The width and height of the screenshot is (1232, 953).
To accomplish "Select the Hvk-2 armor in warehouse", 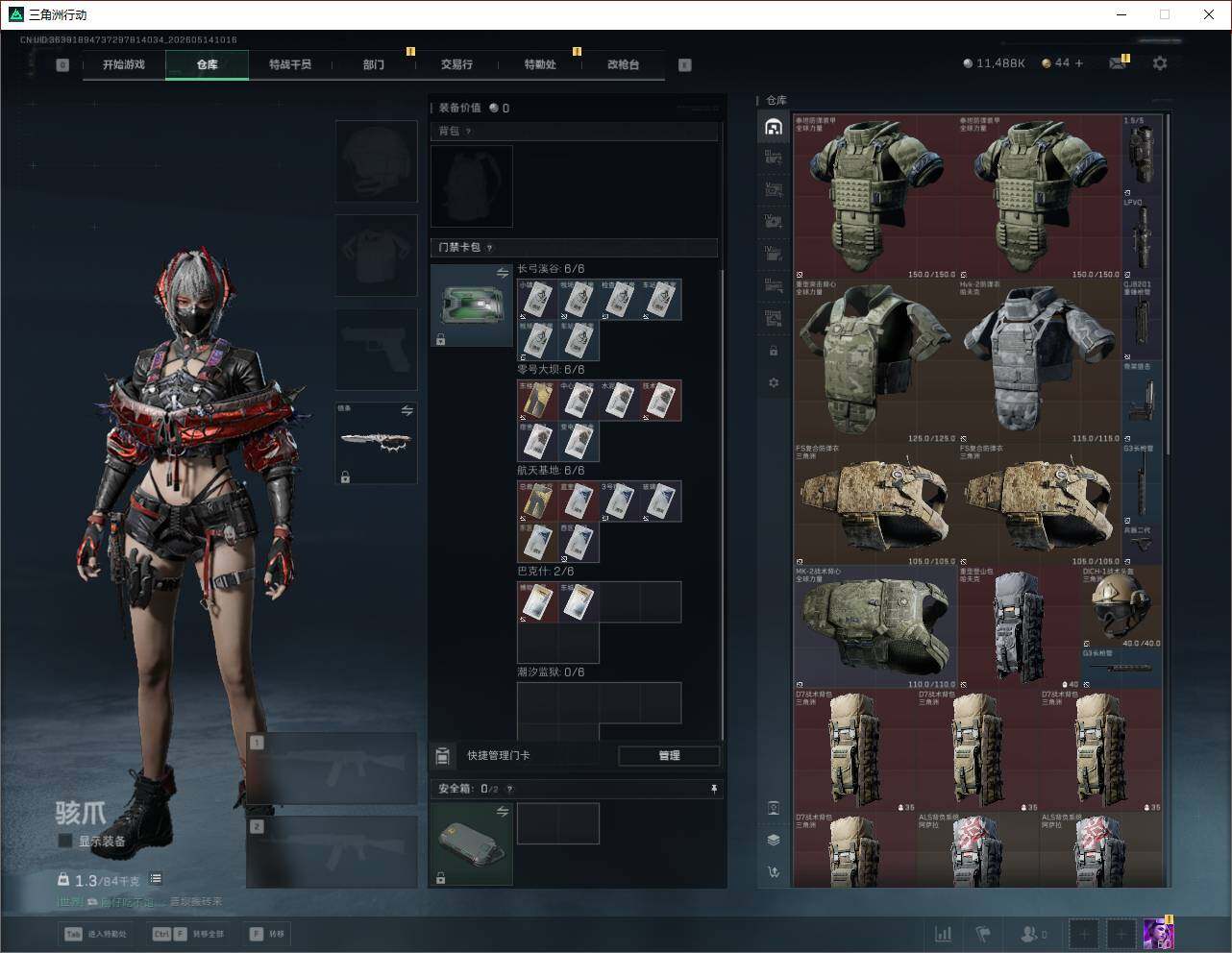I will point(1040,361).
